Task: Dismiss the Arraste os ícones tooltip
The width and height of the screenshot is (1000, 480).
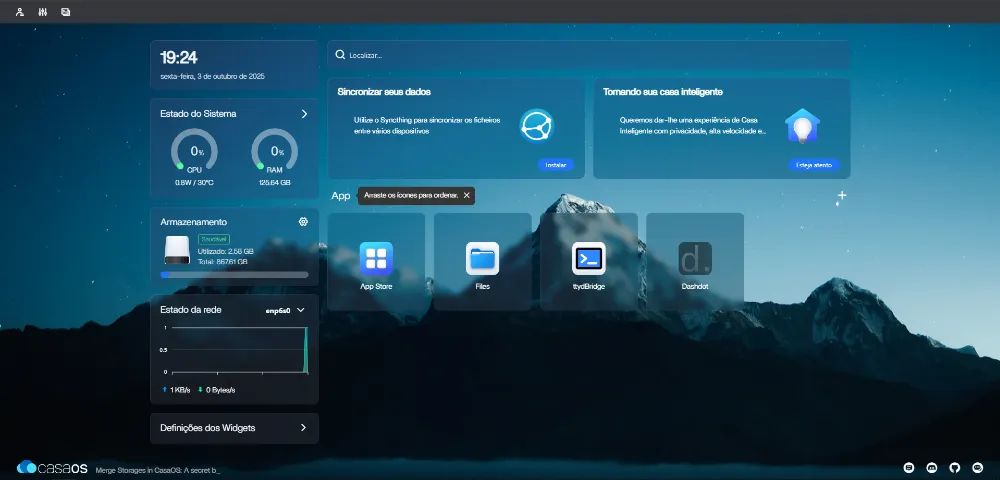Action: (x=466, y=195)
